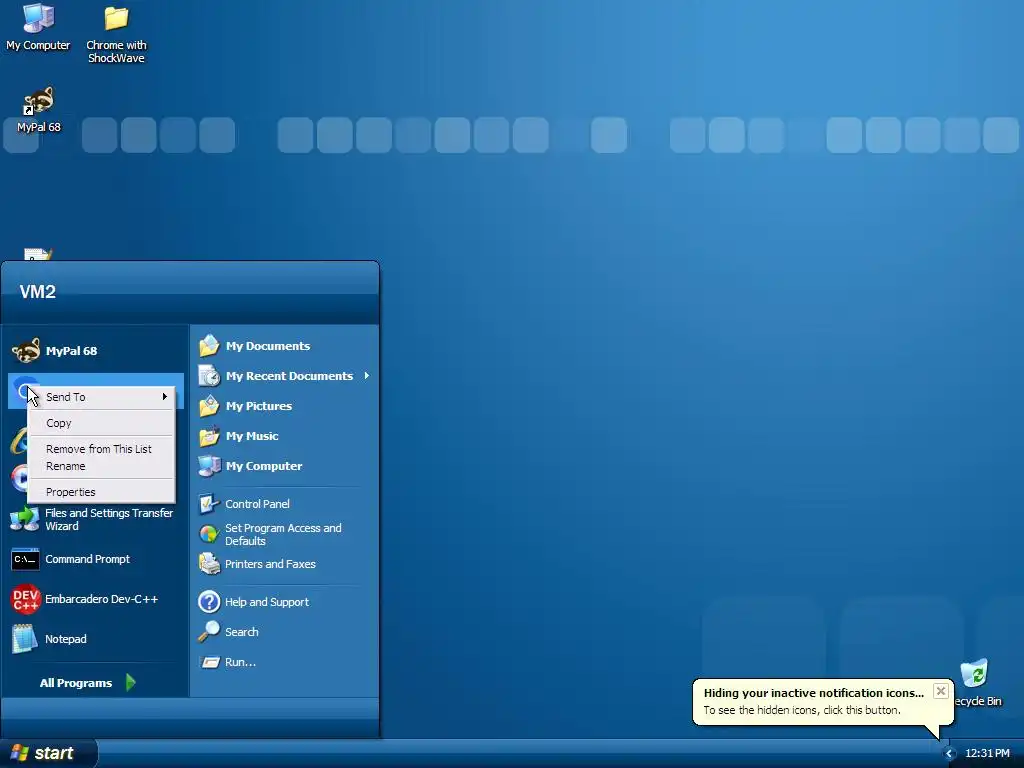Open the Control Panel icon
The height and width of the screenshot is (768, 1024).
coord(209,504)
